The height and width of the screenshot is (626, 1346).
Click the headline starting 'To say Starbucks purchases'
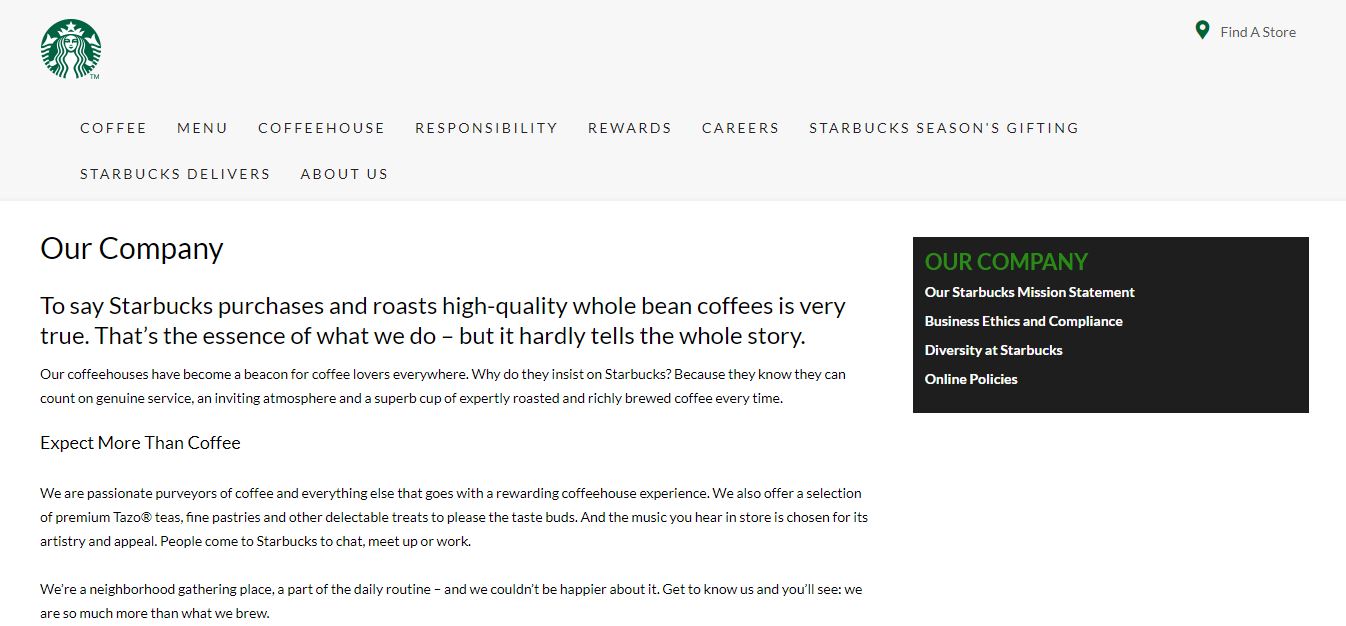coord(443,320)
